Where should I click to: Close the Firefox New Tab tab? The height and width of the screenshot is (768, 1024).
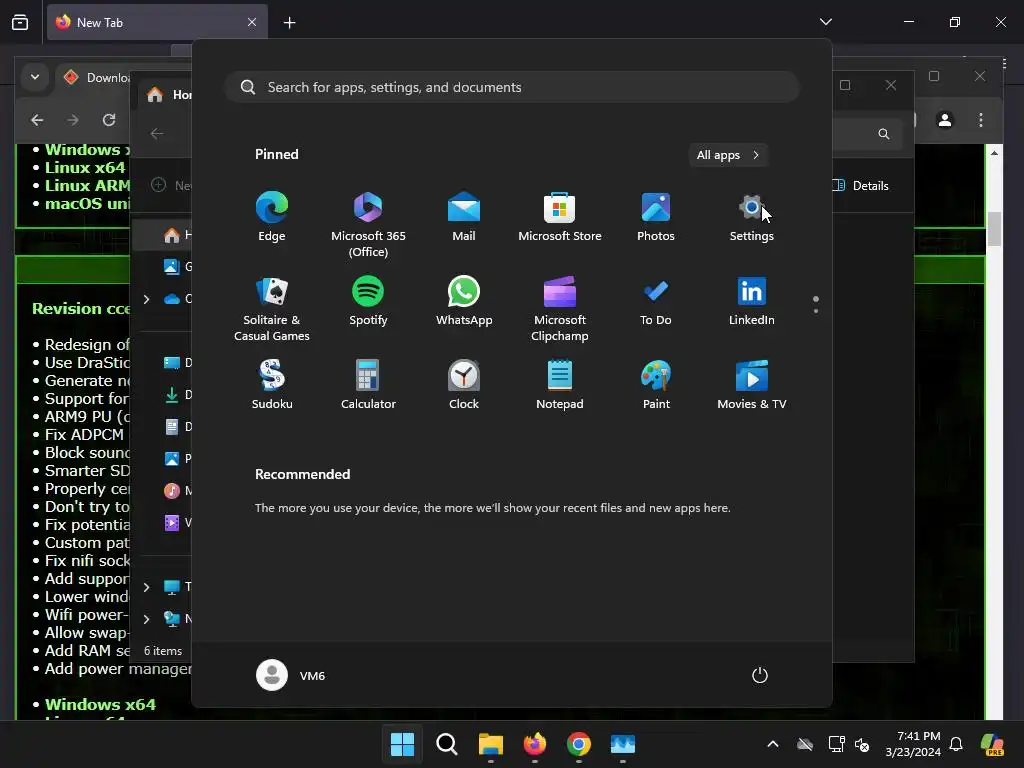251,22
